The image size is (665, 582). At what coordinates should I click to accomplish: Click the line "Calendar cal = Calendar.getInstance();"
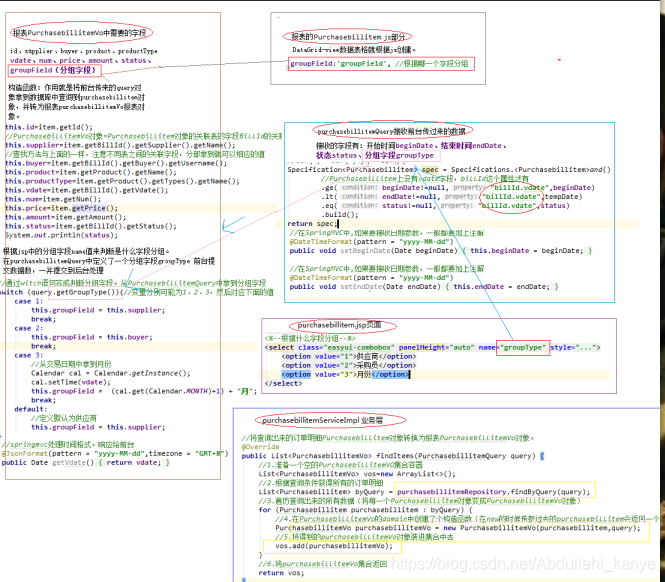click(x=111, y=373)
